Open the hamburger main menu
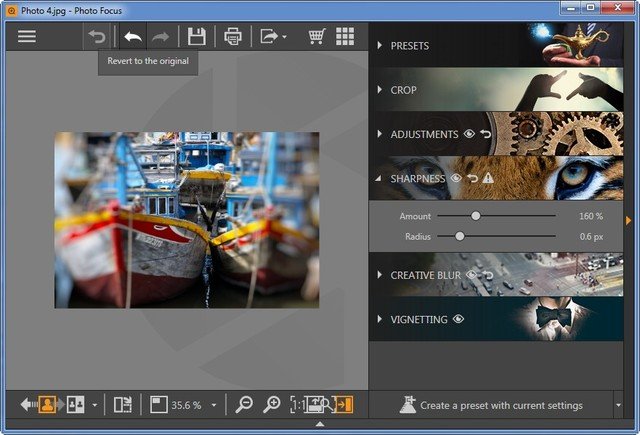Image resolution: width=640 pixels, height=435 pixels. (x=26, y=37)
